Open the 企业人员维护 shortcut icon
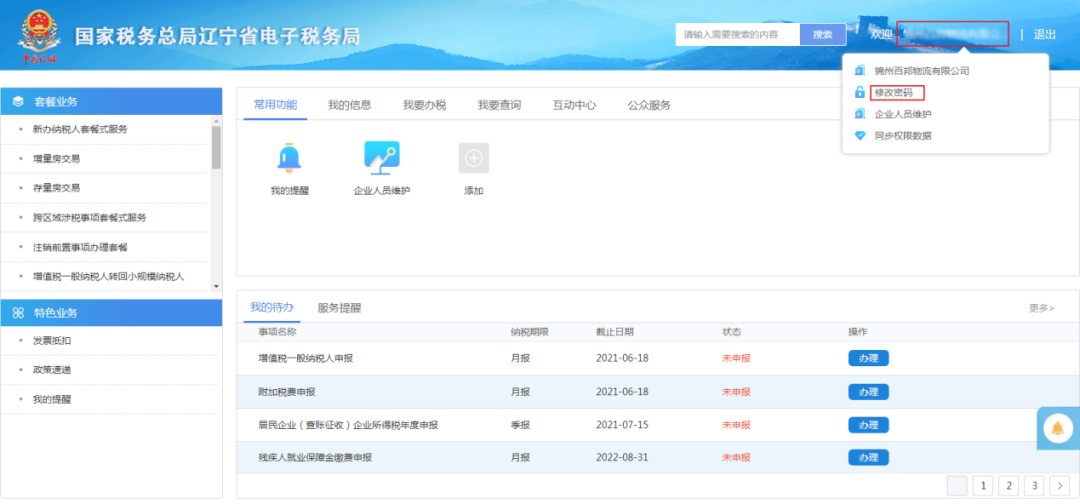The image size is (1080, 504). [x=382, y=158]
